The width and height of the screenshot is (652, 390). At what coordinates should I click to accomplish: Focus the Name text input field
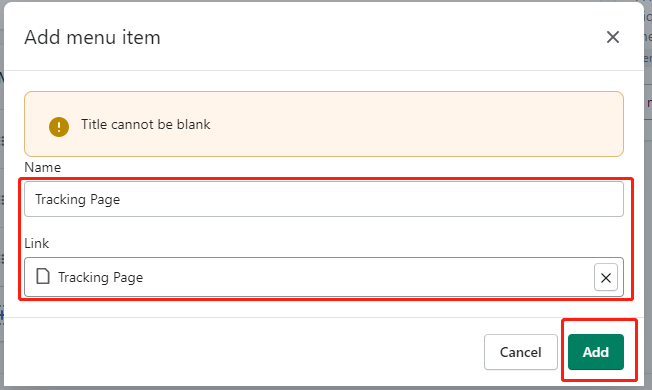[x=324, y=199]
